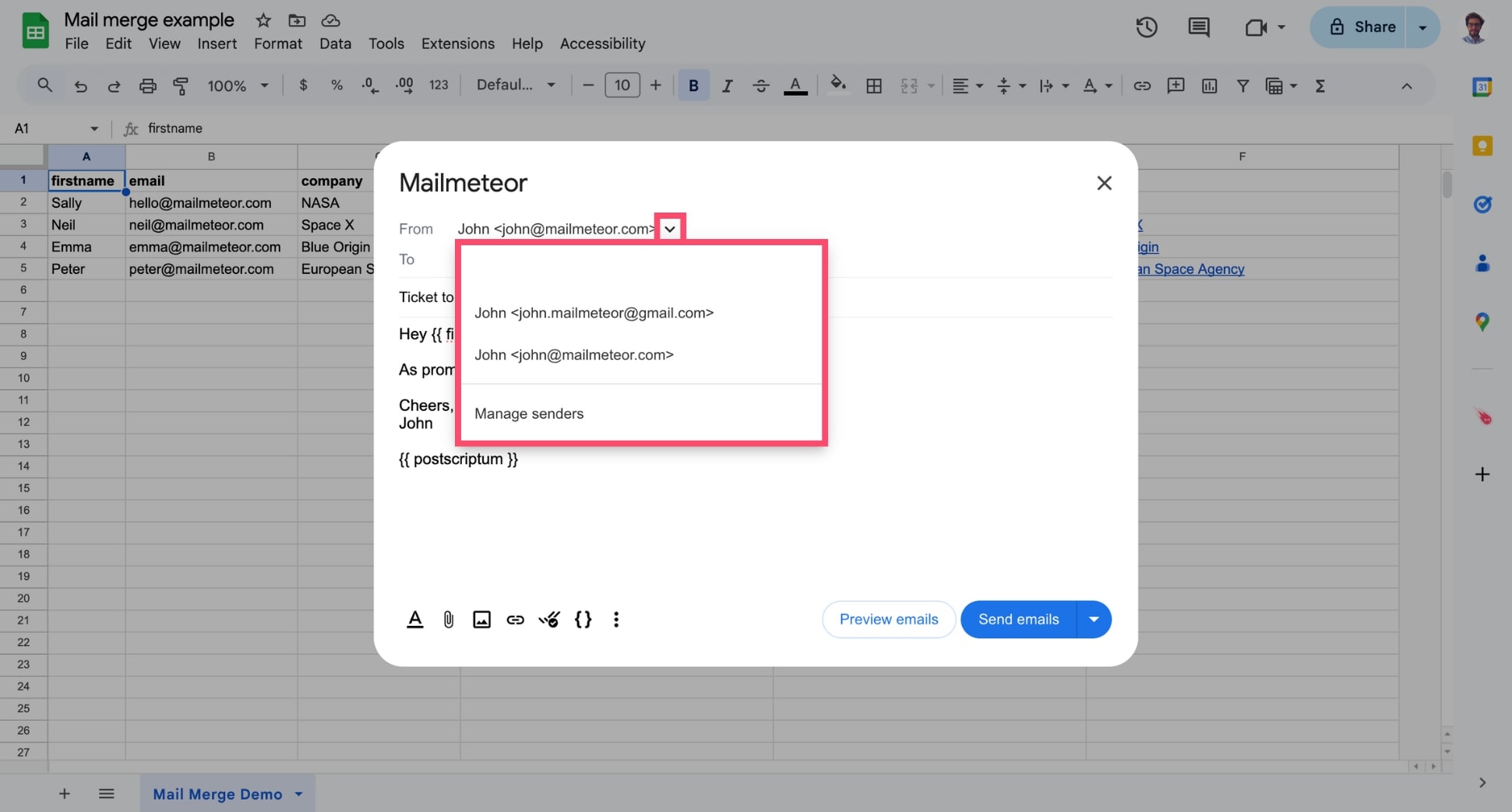
Task: Decrease decimal places
Action: [x=370, y=86]
